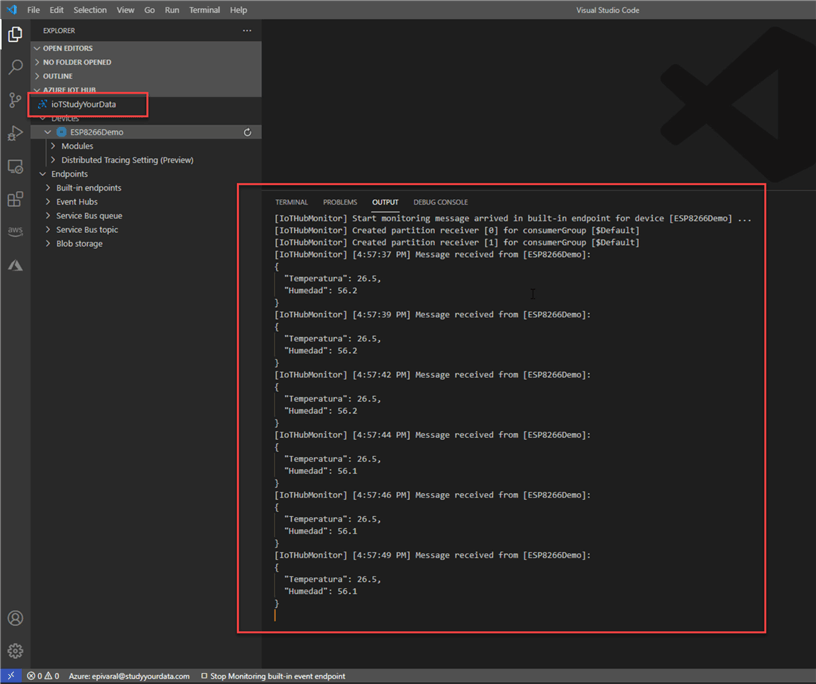Click Stop Monitoring built-in event endpoint
Screen dimensions: 816x684
273,676
